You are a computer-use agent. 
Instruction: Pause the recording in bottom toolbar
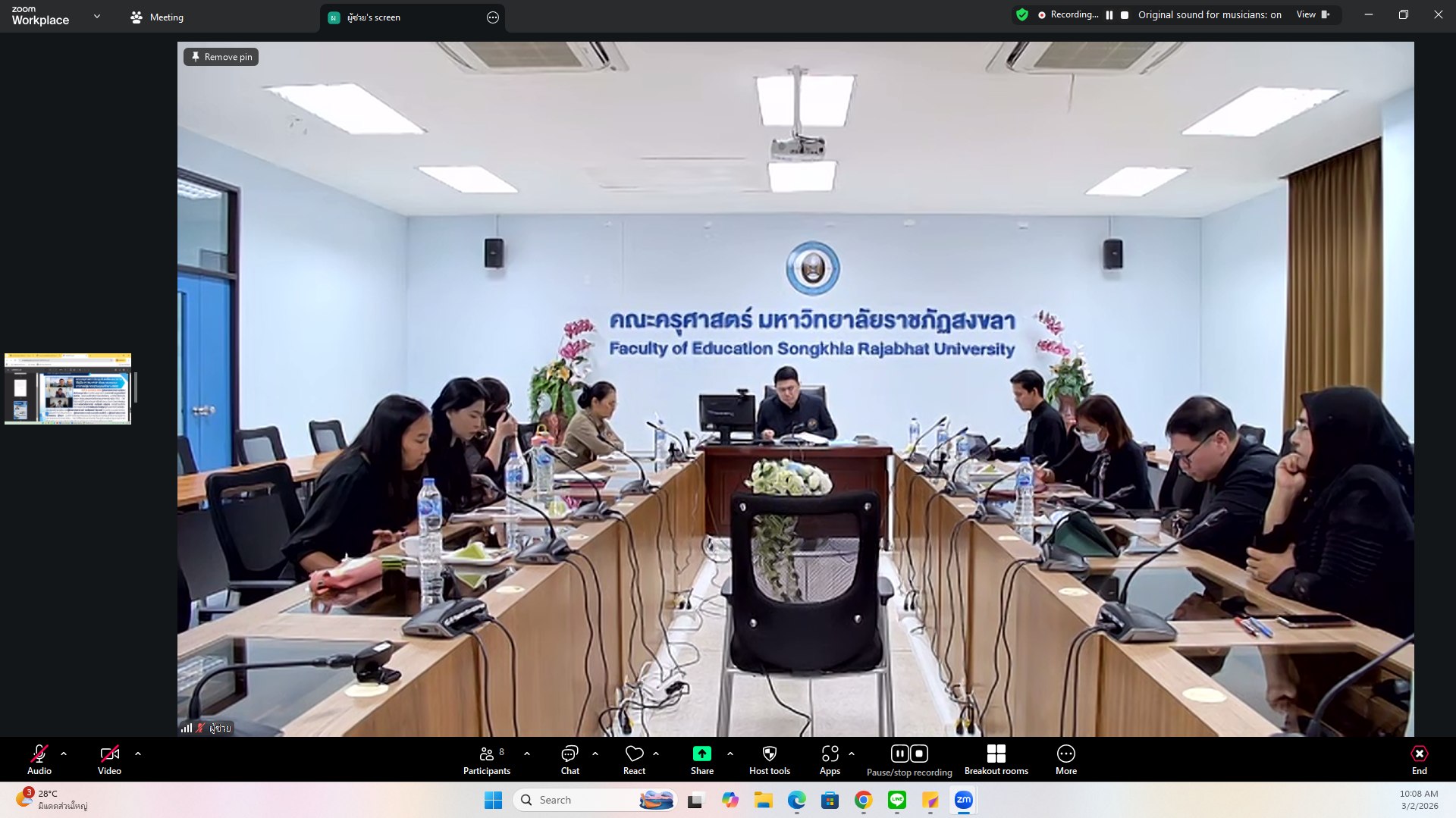899,754
